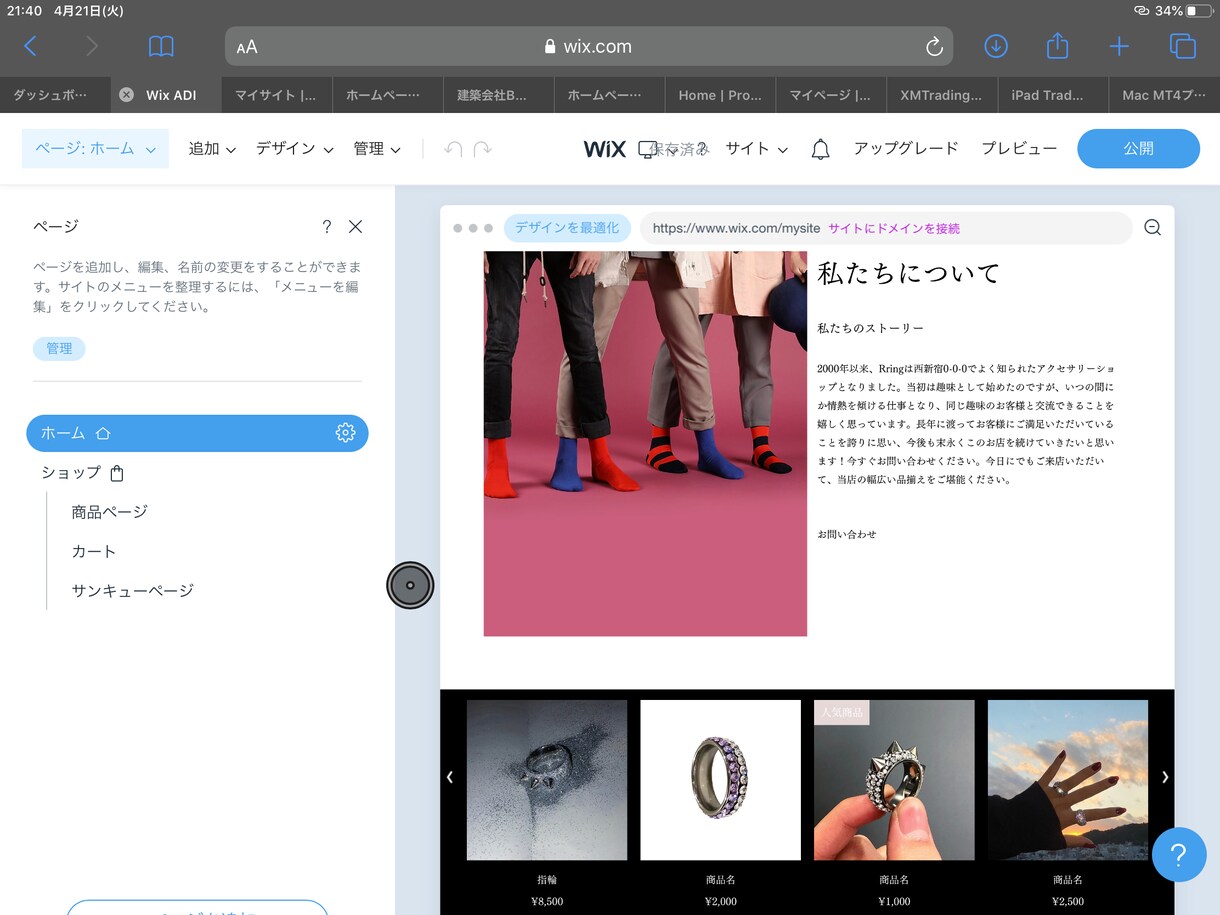Click the 人気商品 spiked ring thumbnail
The image size is (1220, 915).
894,780
